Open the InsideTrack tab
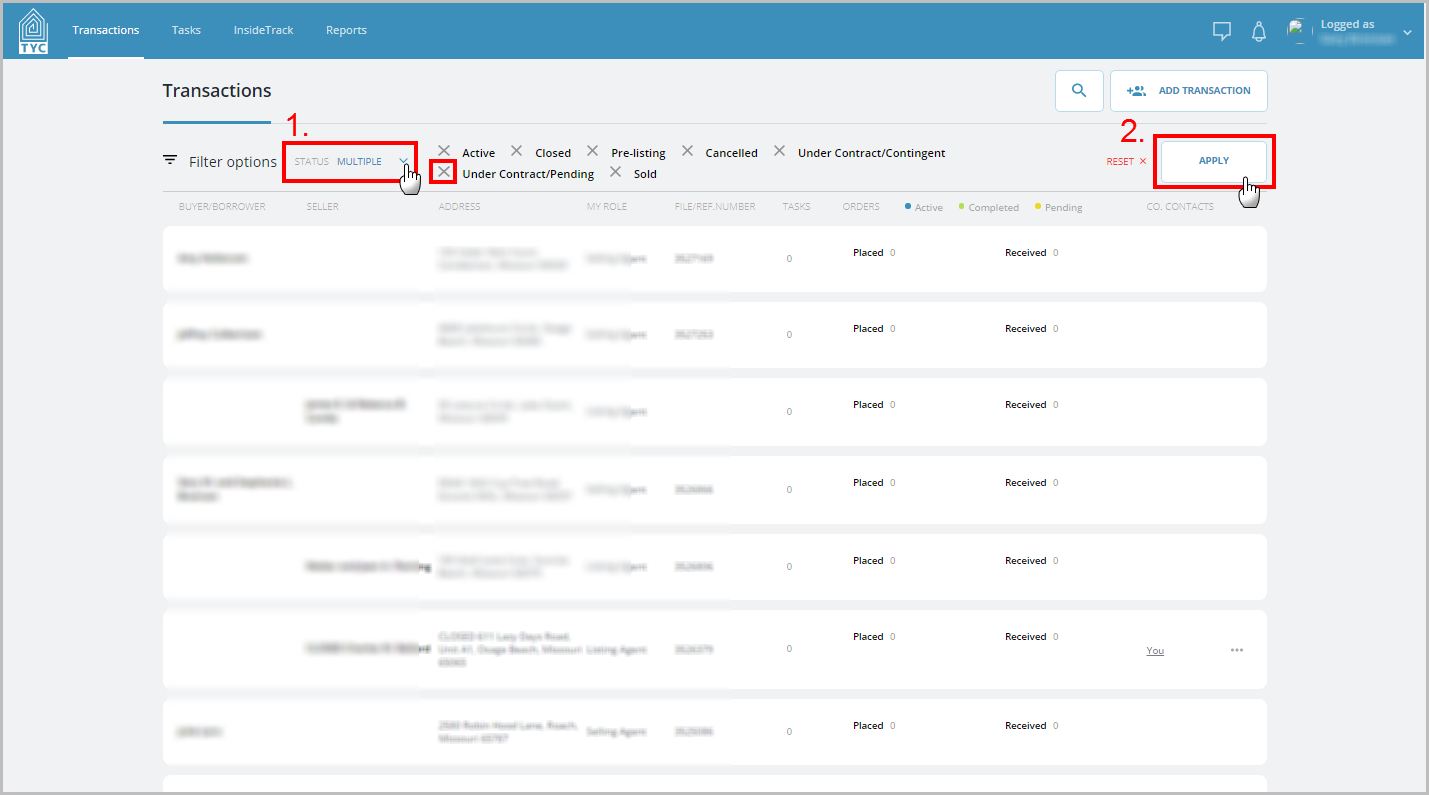Viewport: 1429px width, 795px height. [263, 30]
